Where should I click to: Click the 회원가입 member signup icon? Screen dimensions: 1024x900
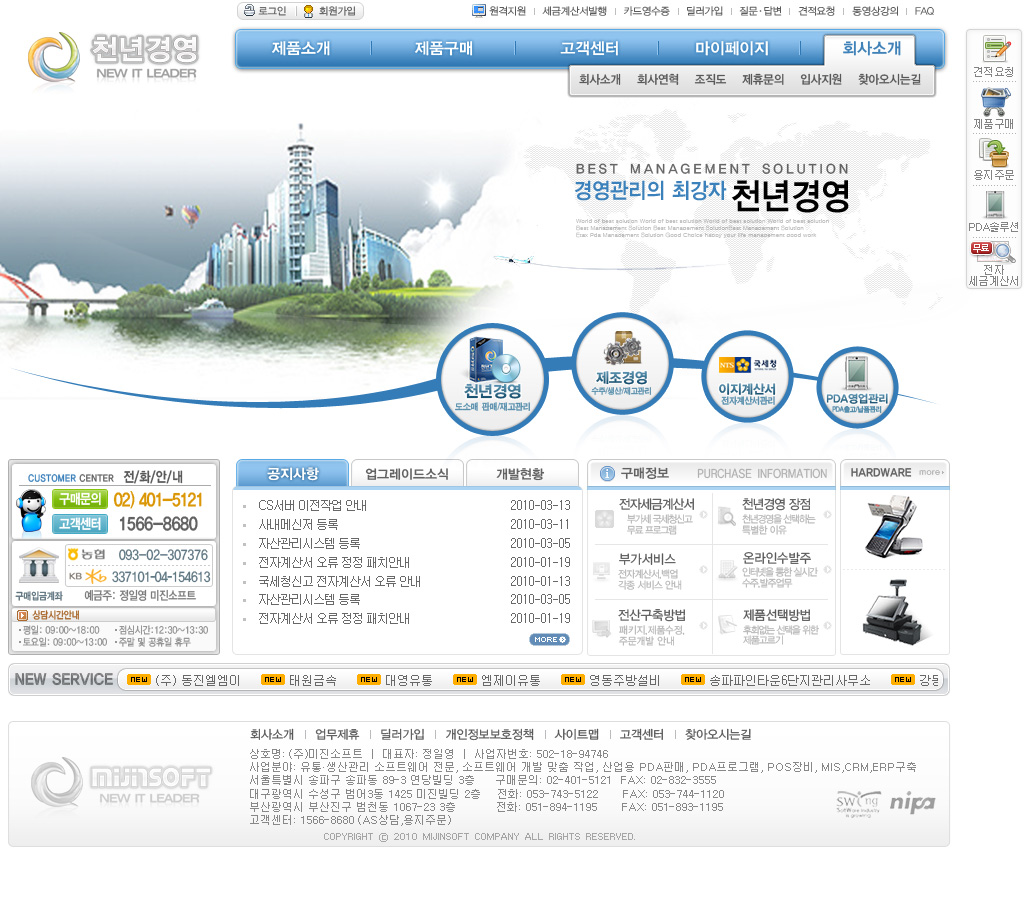point(308,11)
